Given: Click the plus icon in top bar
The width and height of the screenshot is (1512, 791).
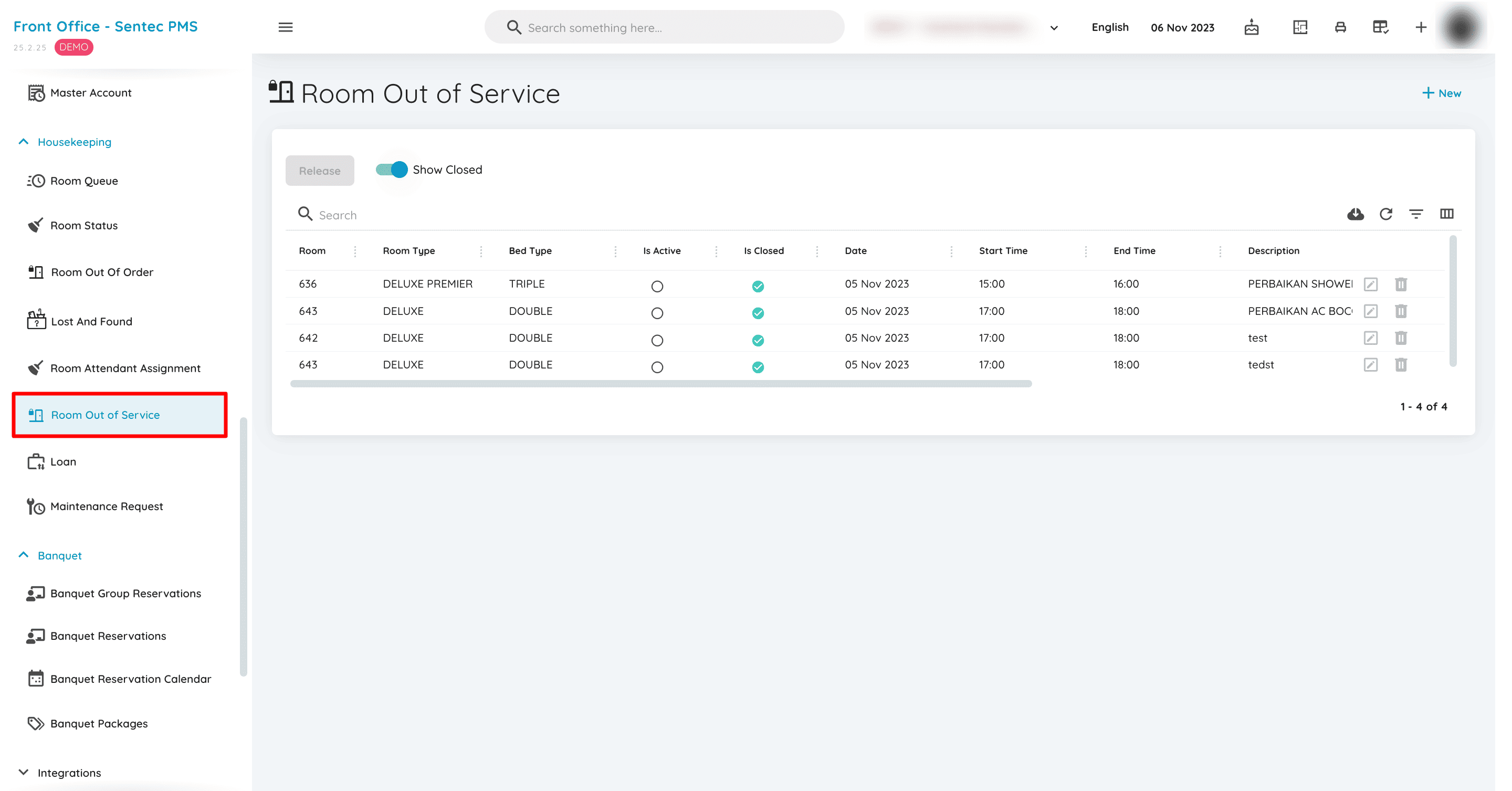Looking at the screenshot, I should [1421, 27].
